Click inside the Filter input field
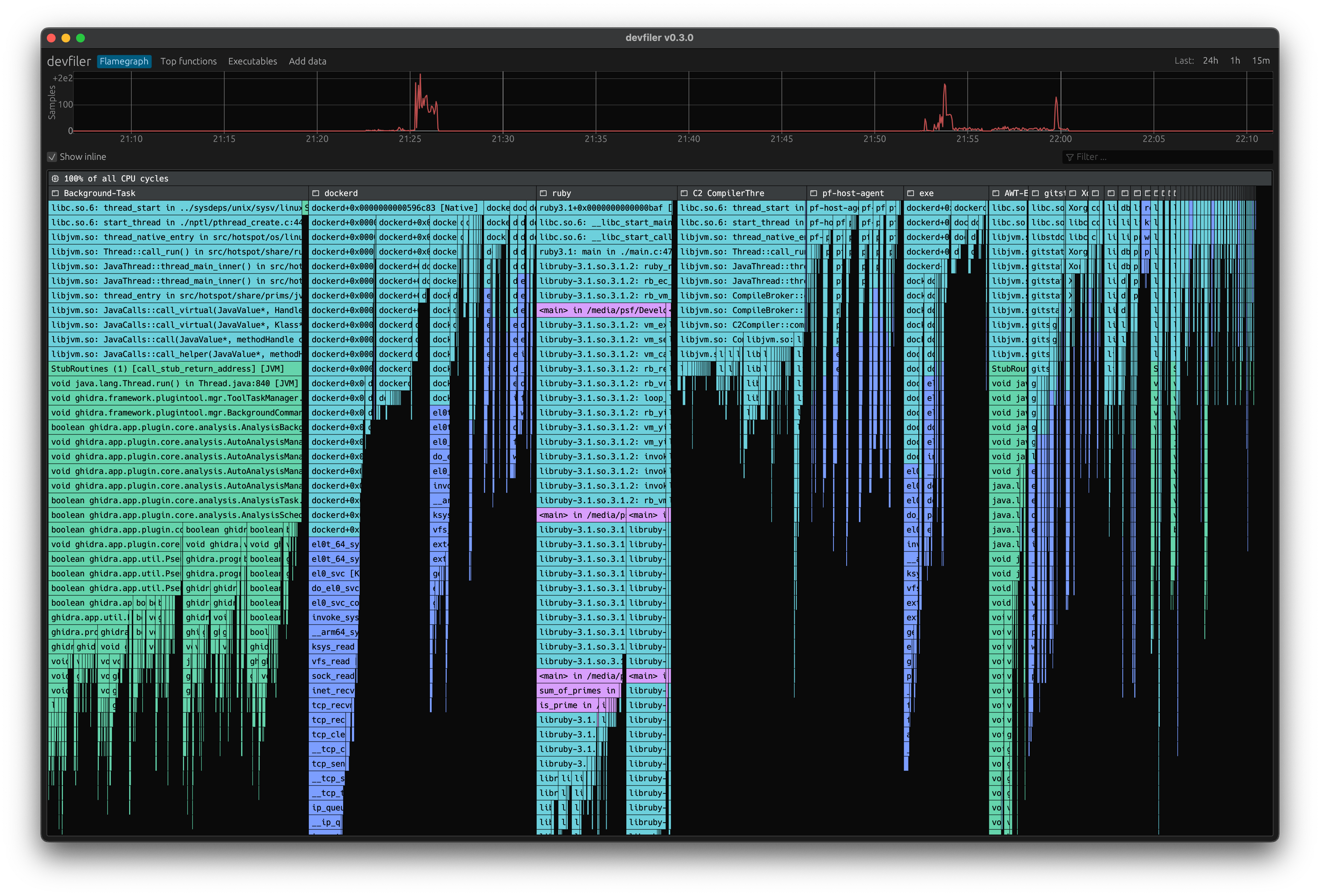 tap(1165, 157)
